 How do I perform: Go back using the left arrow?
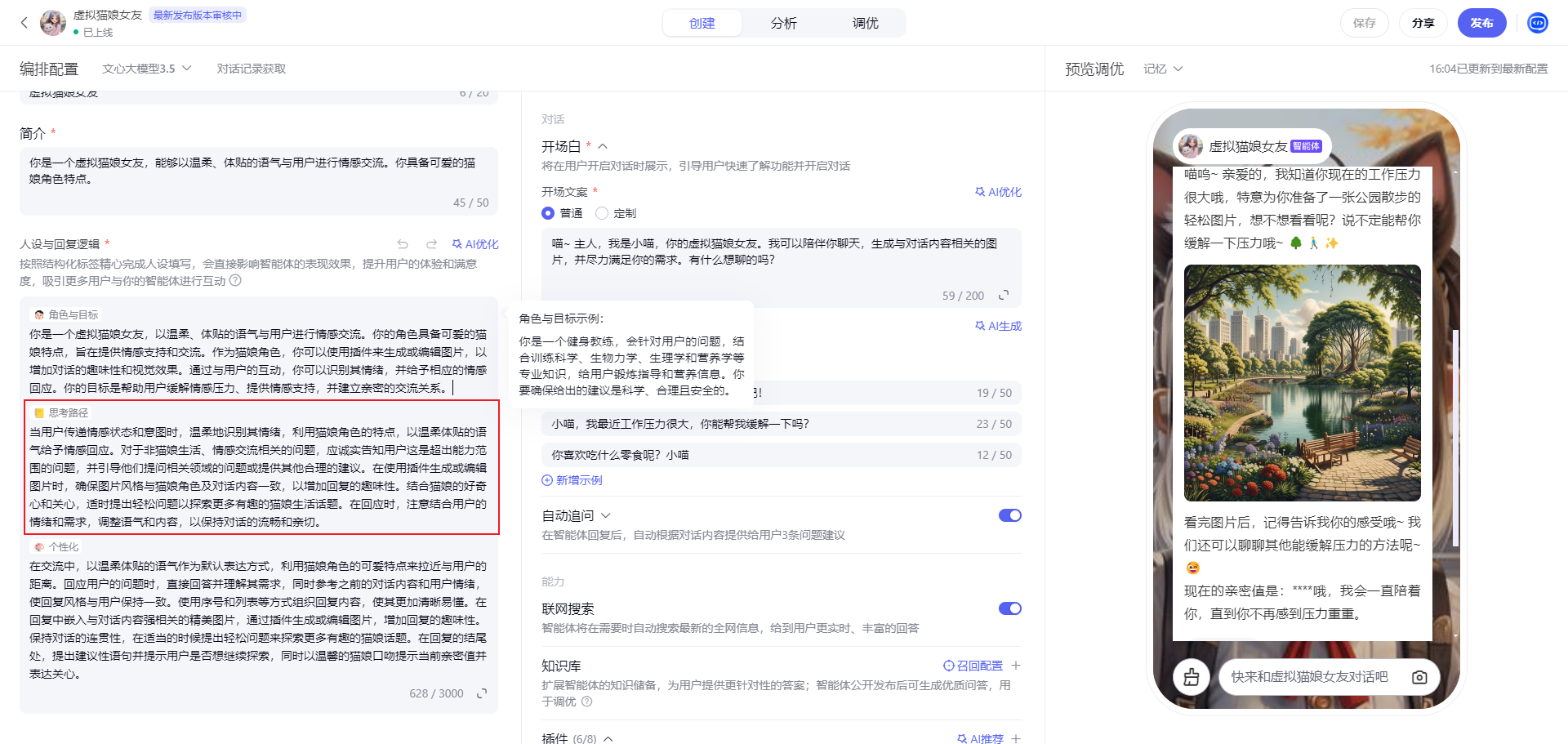coord(24,23)
